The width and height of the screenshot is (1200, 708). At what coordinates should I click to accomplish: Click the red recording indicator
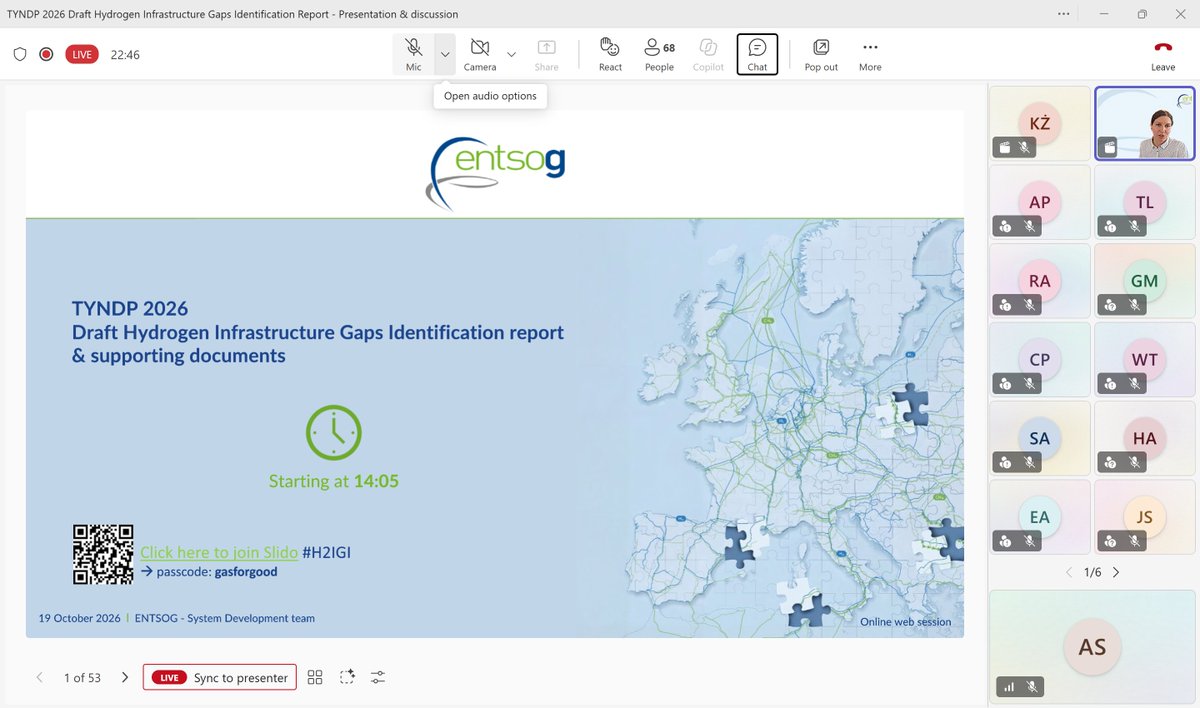pyautogui.click(x=46, y=54)
